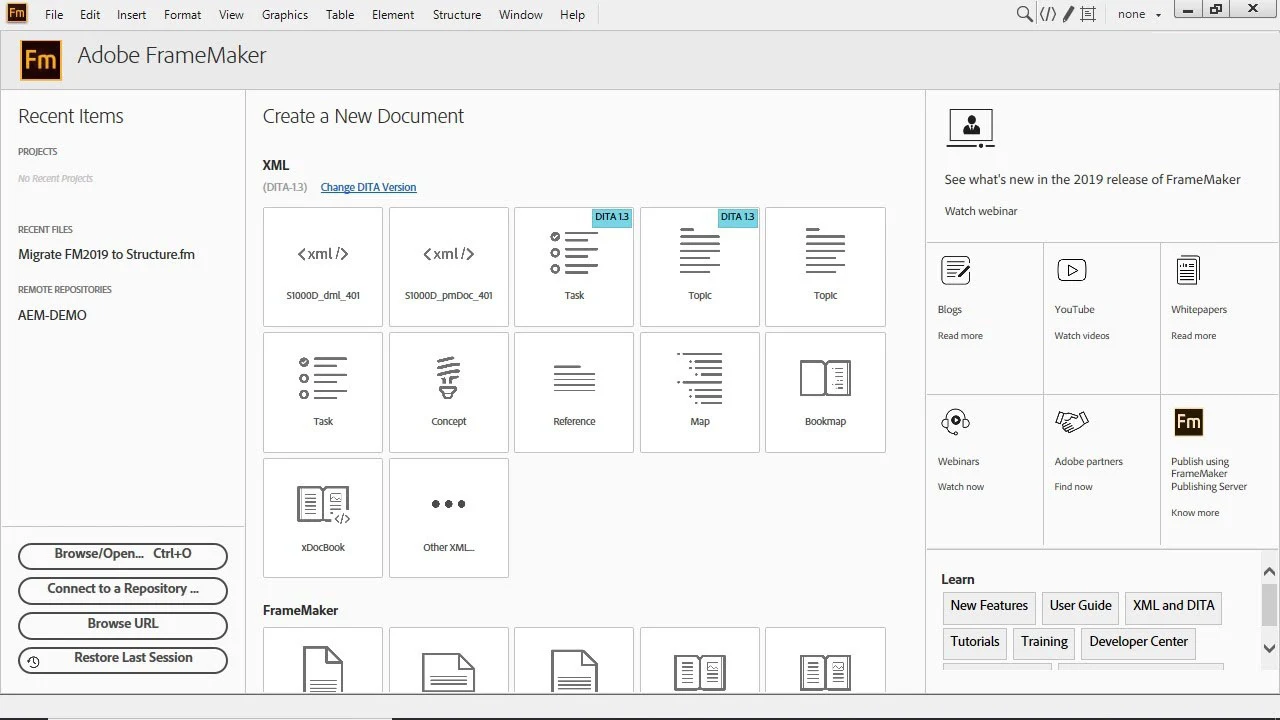
Task: Click Restore Last Session button
Action: click(x=123, y=660)
